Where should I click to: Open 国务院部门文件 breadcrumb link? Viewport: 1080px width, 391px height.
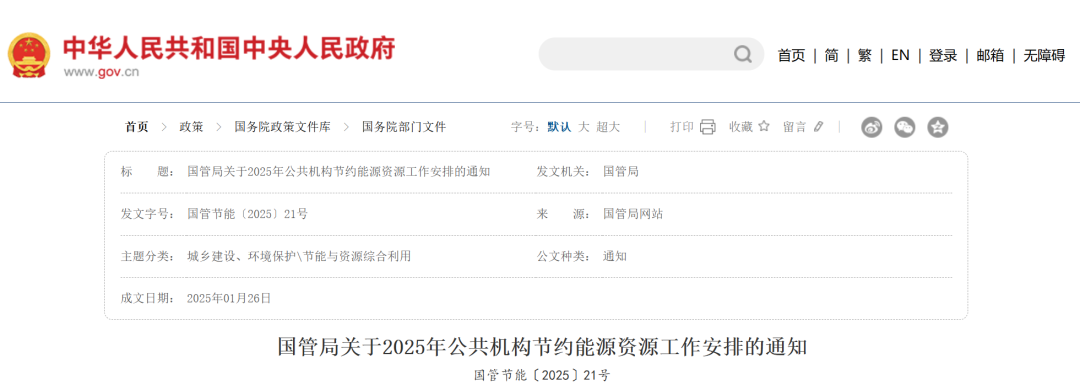[x=404, y=127]
